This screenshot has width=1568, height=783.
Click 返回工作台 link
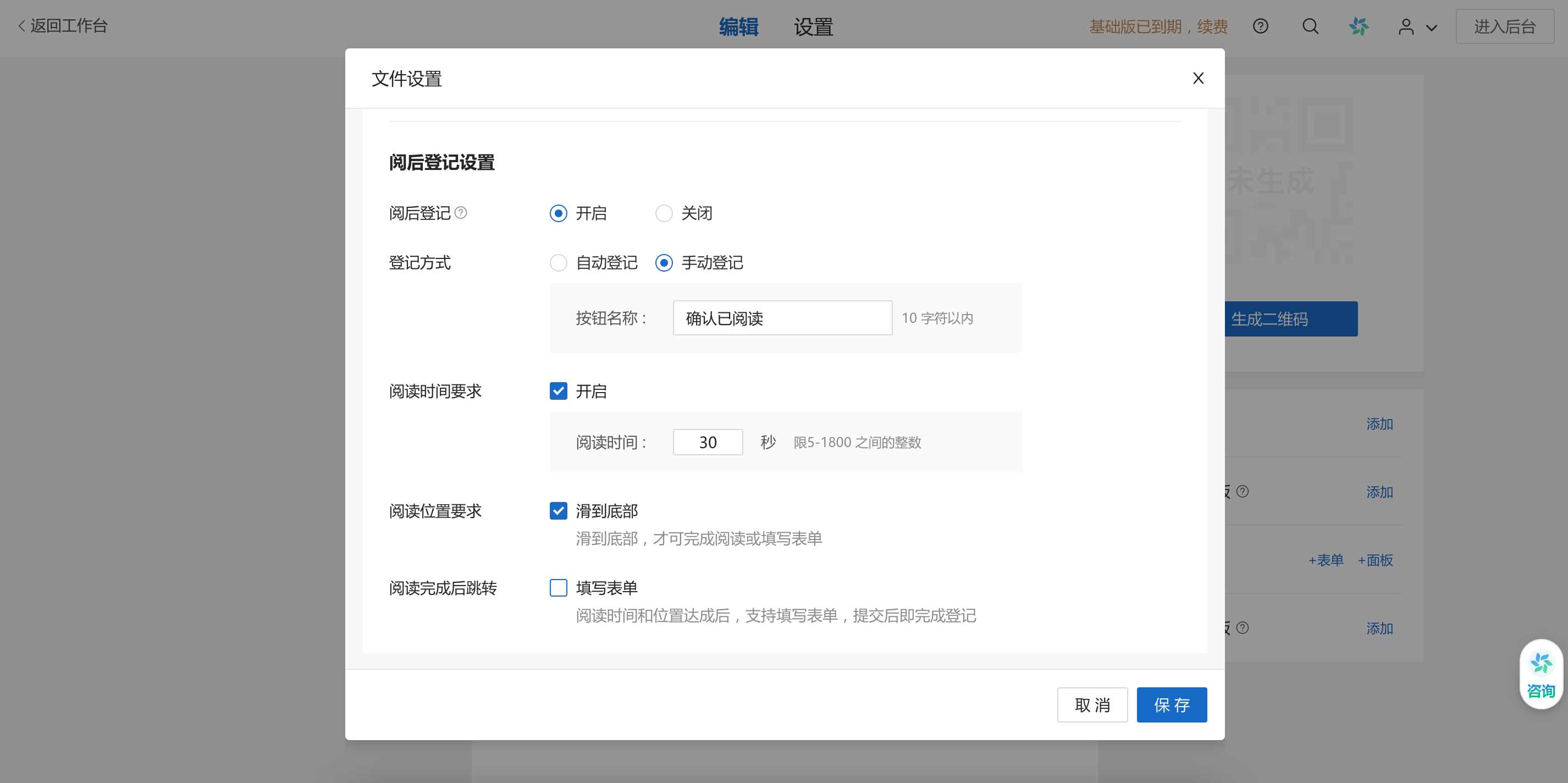69,26
